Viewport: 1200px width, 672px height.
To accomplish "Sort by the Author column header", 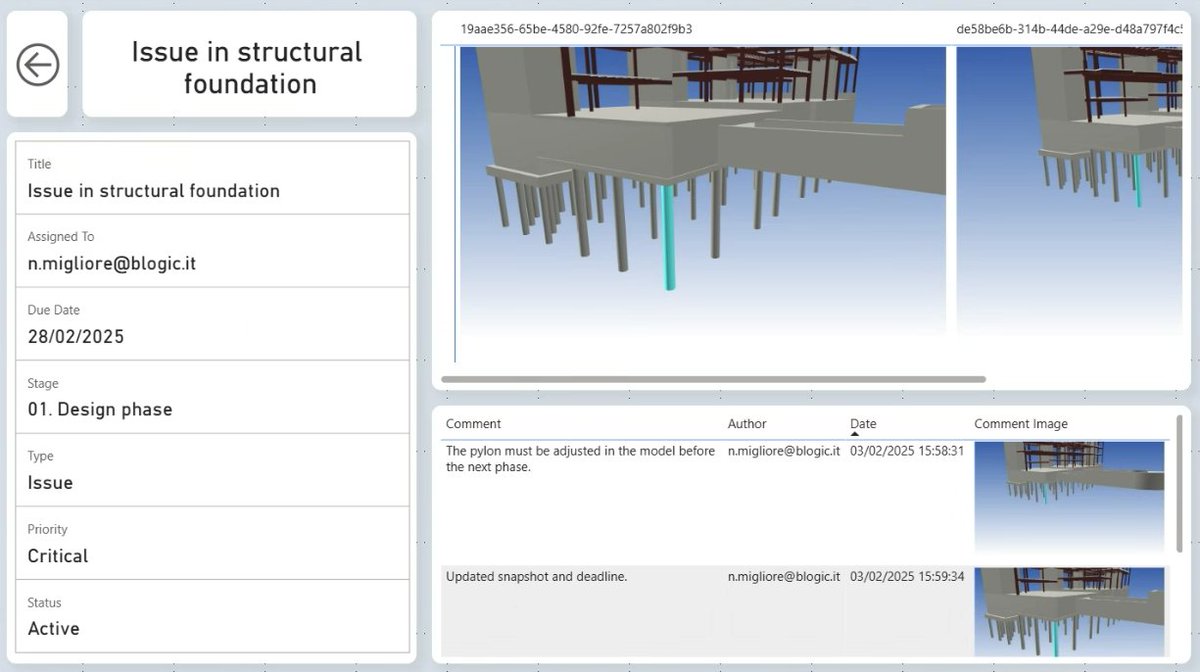I will [747, 424].
